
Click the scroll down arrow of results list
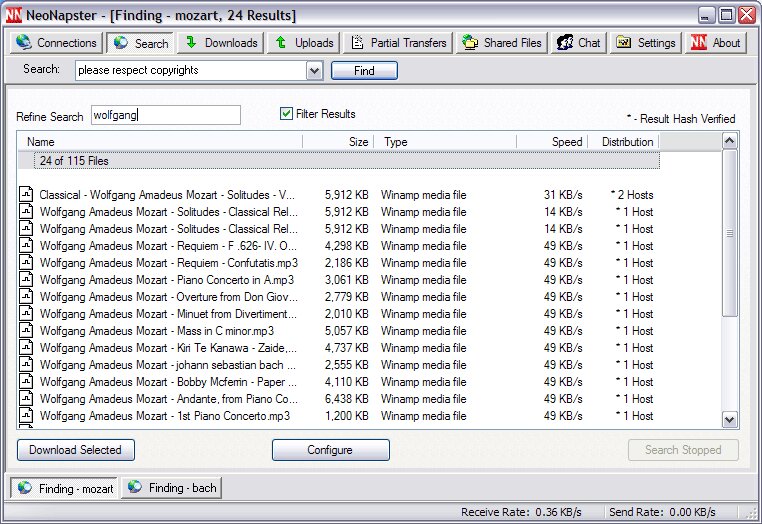tap(729, 420)
